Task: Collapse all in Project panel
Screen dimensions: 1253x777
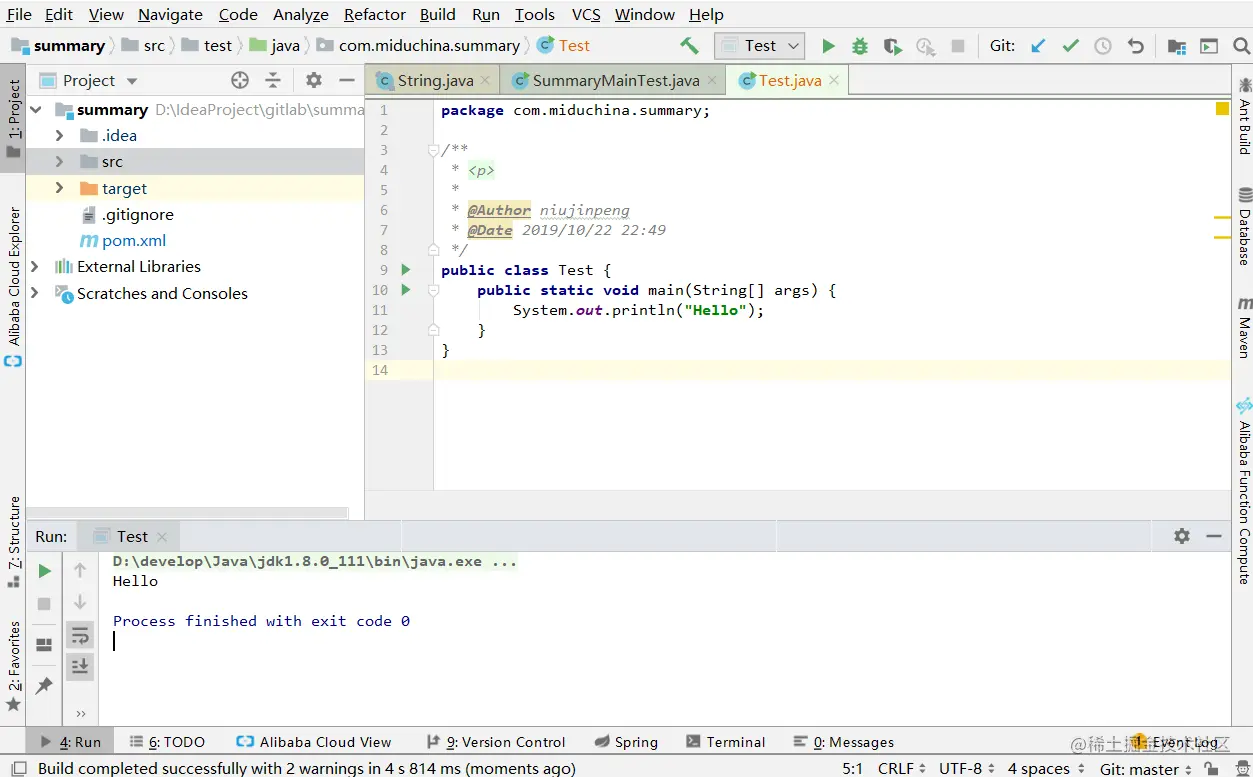Action: point(273,80)
